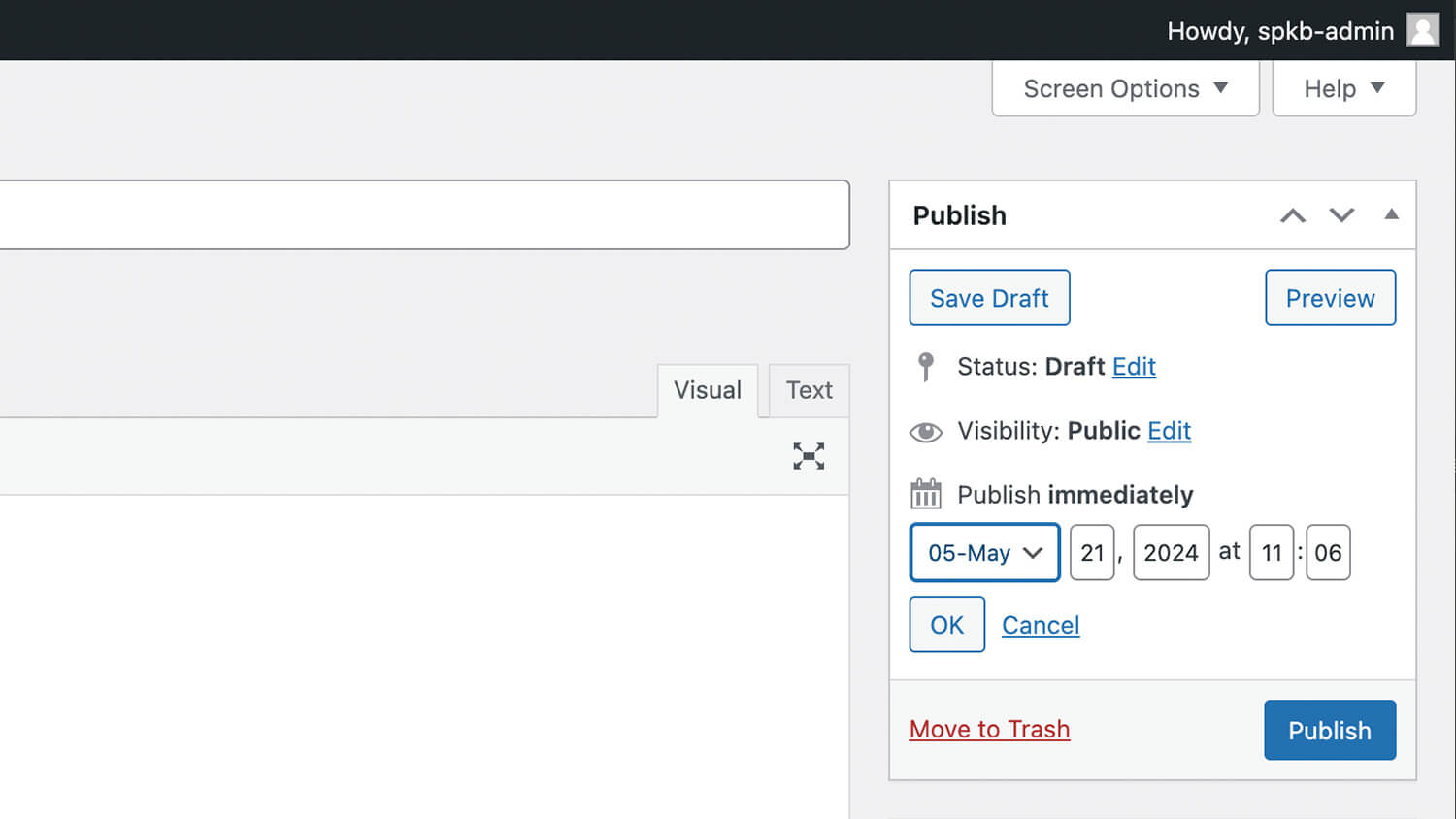1456x819 pixels.
Task: Click into the year field showing 2024
Action: click(1171, 553)
